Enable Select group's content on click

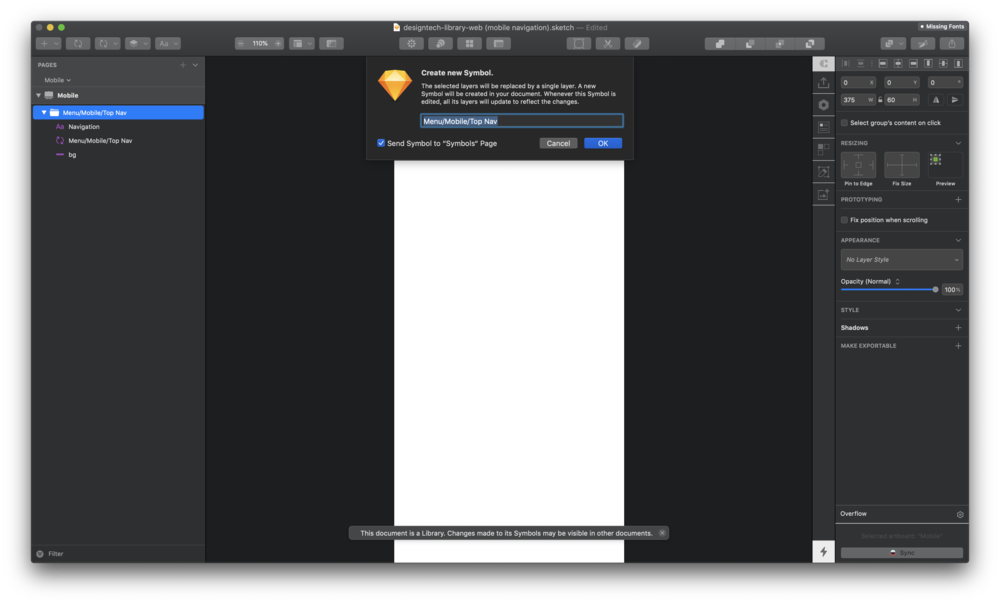846,122
